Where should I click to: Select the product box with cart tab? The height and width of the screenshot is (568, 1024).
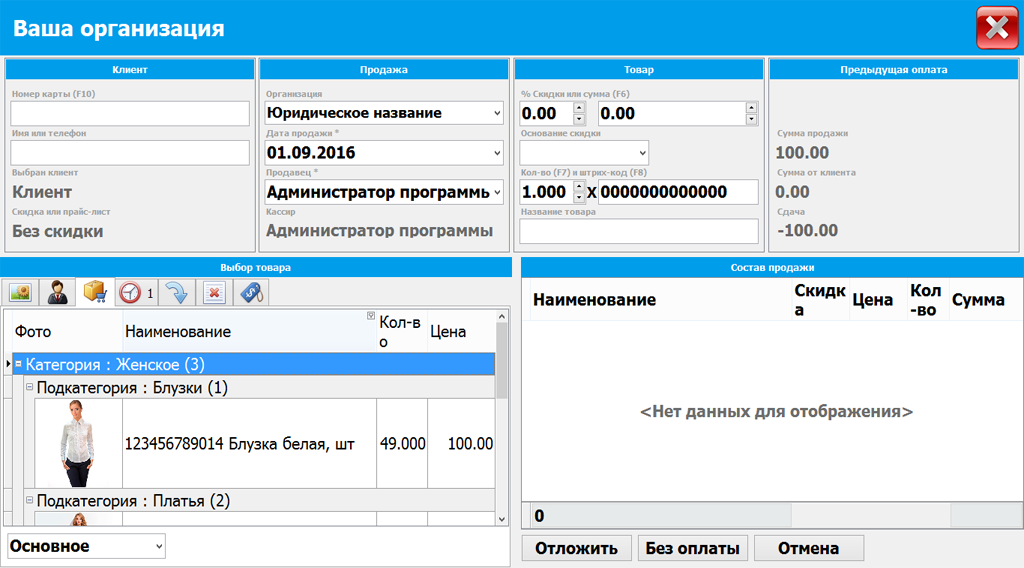[x=95, y=292]
